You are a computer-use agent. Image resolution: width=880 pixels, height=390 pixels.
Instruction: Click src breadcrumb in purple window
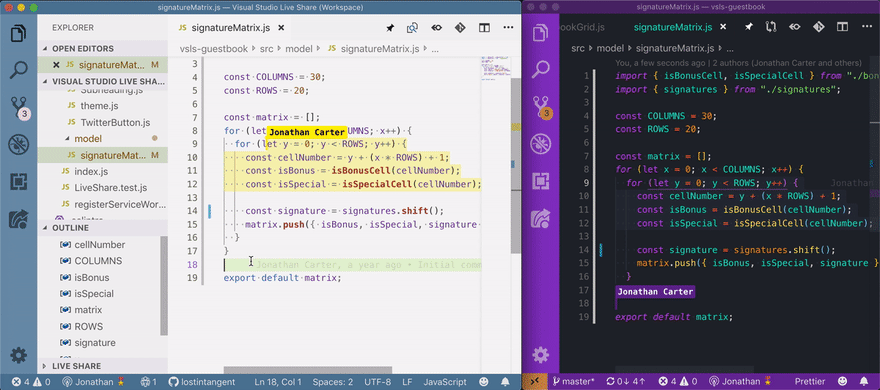coord(578,48)
